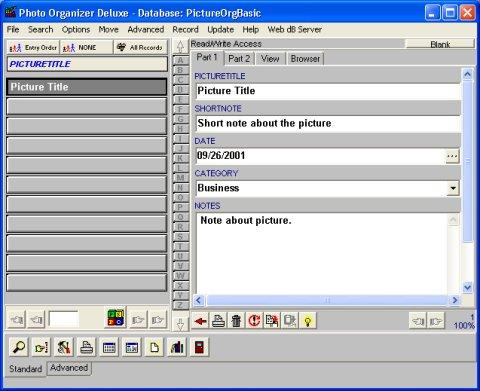Click the DATE field showing 09/26/2001
Screen dimensions: 480x391
321,156
